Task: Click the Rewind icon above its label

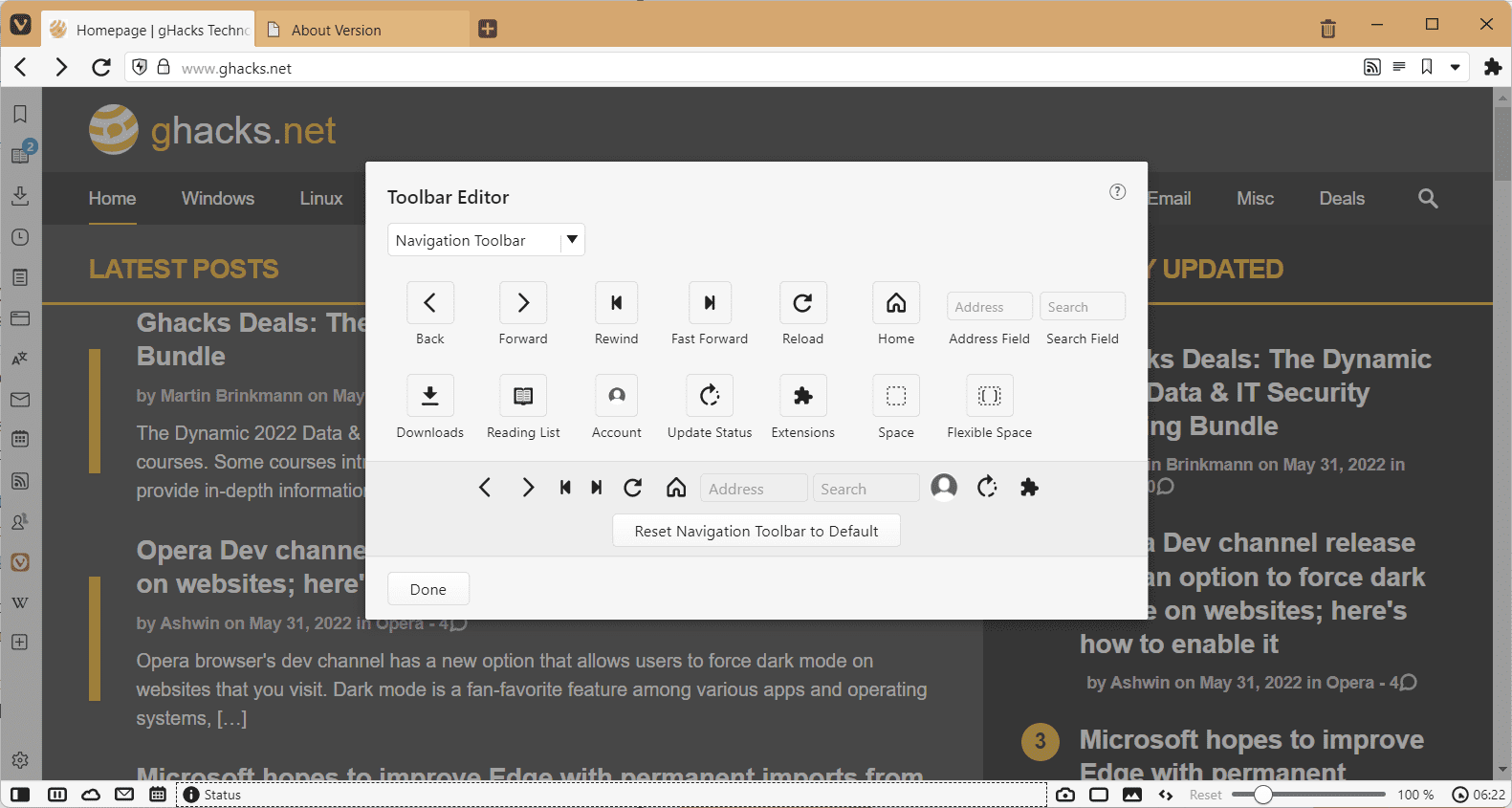Action: click(x=616, y=303)
